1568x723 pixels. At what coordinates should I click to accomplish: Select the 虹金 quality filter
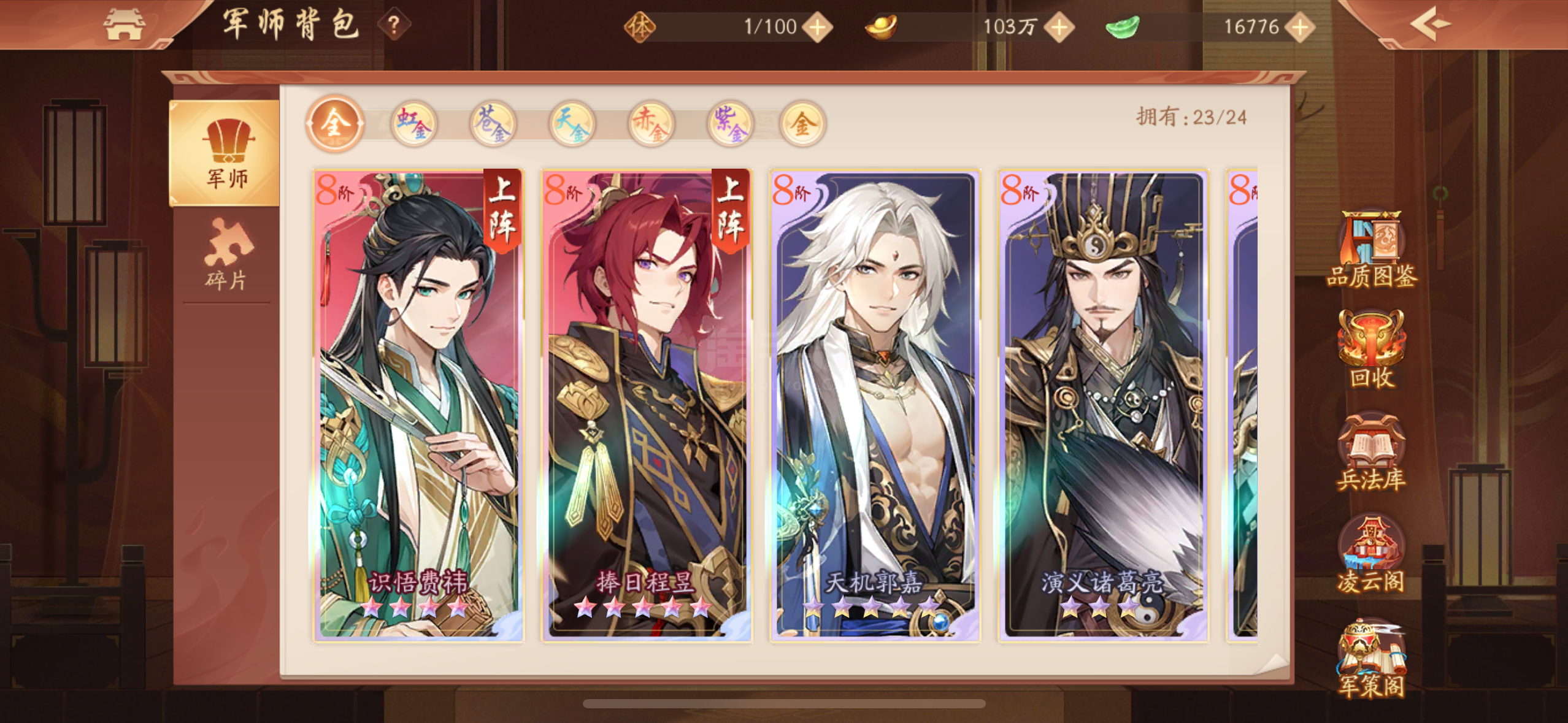414,124
